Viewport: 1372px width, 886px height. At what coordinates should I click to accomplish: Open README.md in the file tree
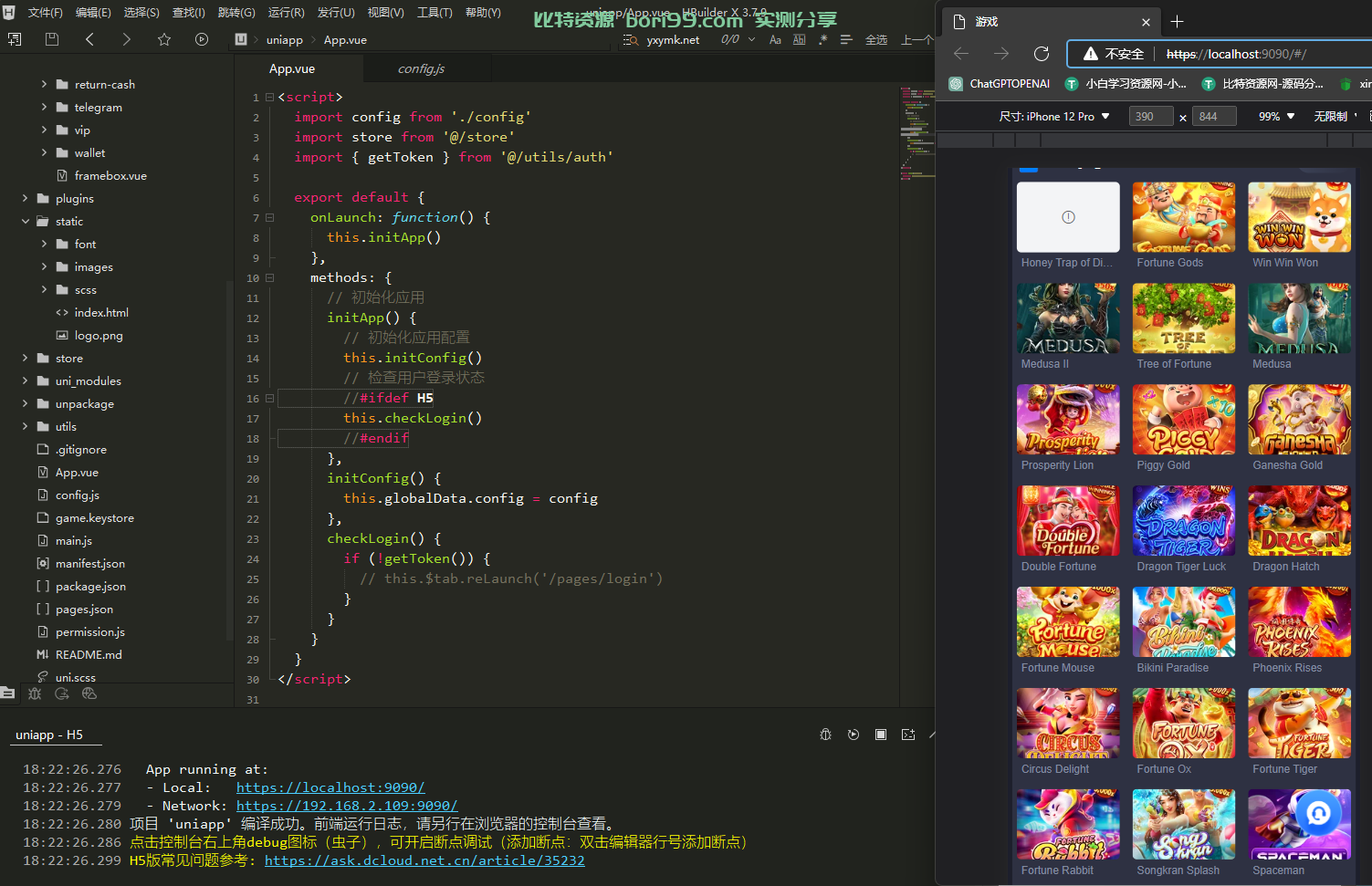[89, 654]
